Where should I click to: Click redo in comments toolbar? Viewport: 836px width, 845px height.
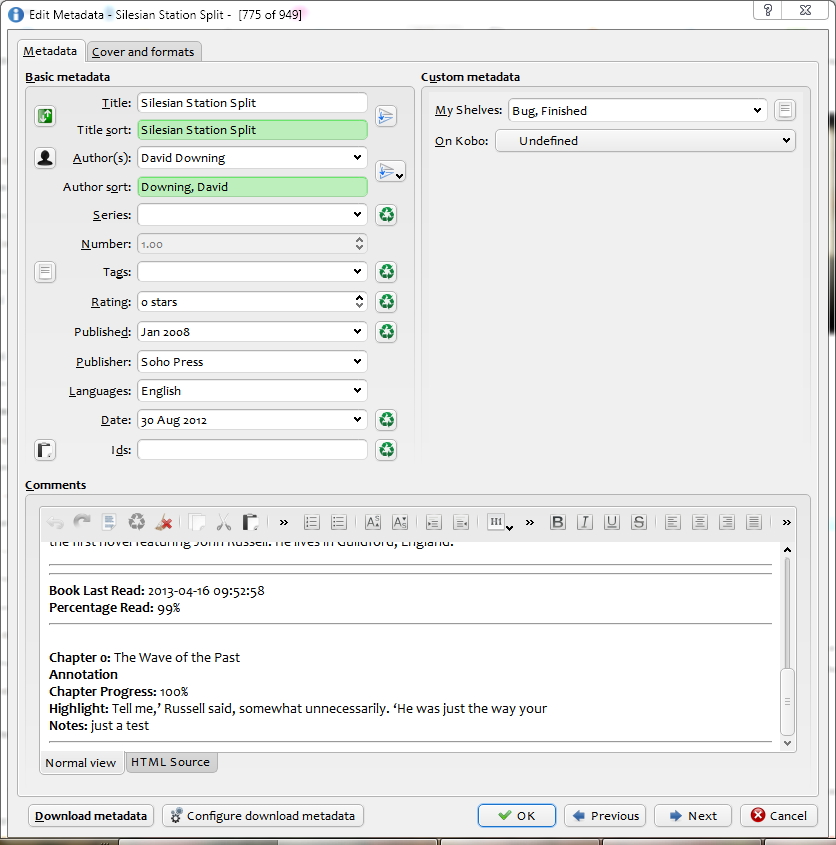click(82, 522)
